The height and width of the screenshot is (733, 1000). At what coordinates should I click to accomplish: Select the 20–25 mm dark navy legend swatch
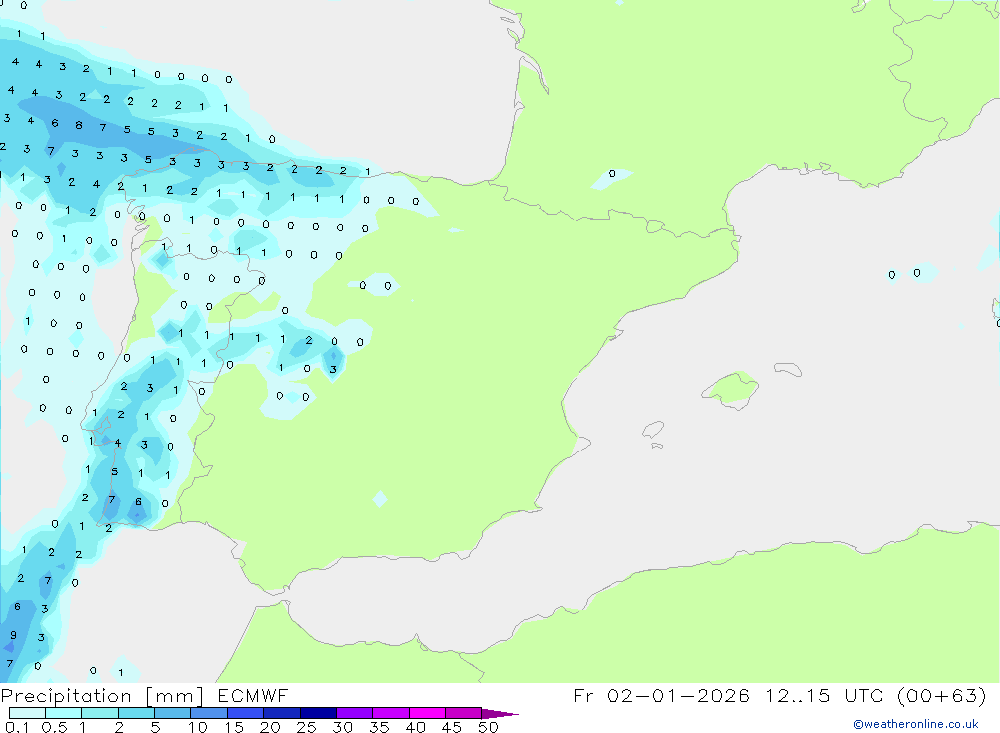282,713
